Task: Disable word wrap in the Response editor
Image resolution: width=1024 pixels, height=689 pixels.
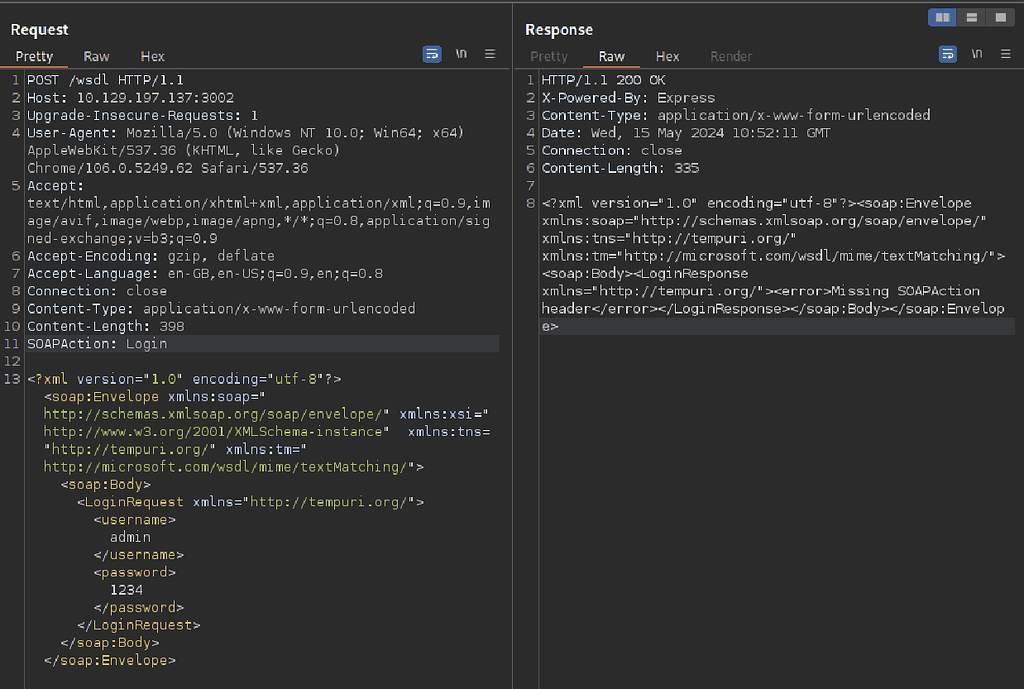Action: coord(947,54)
